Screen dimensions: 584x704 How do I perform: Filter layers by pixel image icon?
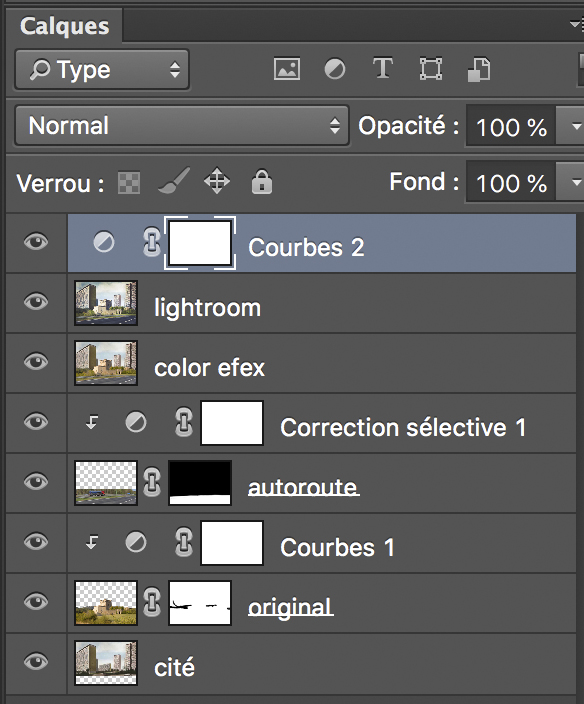click(287, 69)
